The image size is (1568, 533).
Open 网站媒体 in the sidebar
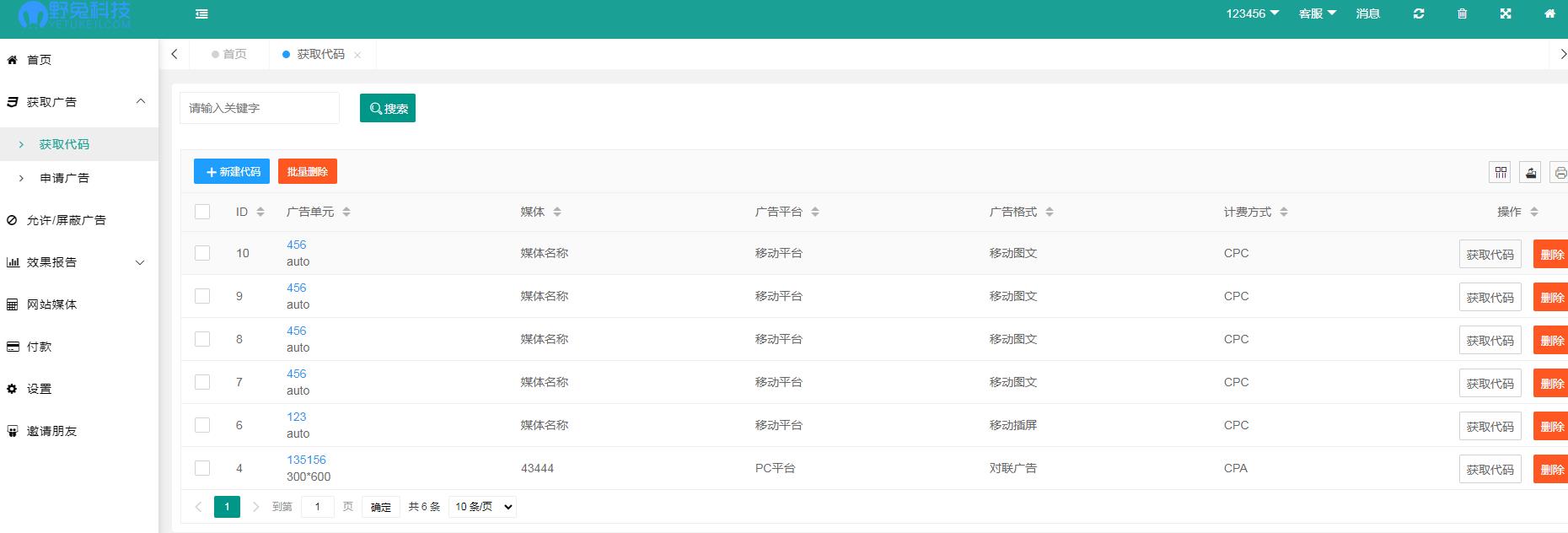[79, 304]
